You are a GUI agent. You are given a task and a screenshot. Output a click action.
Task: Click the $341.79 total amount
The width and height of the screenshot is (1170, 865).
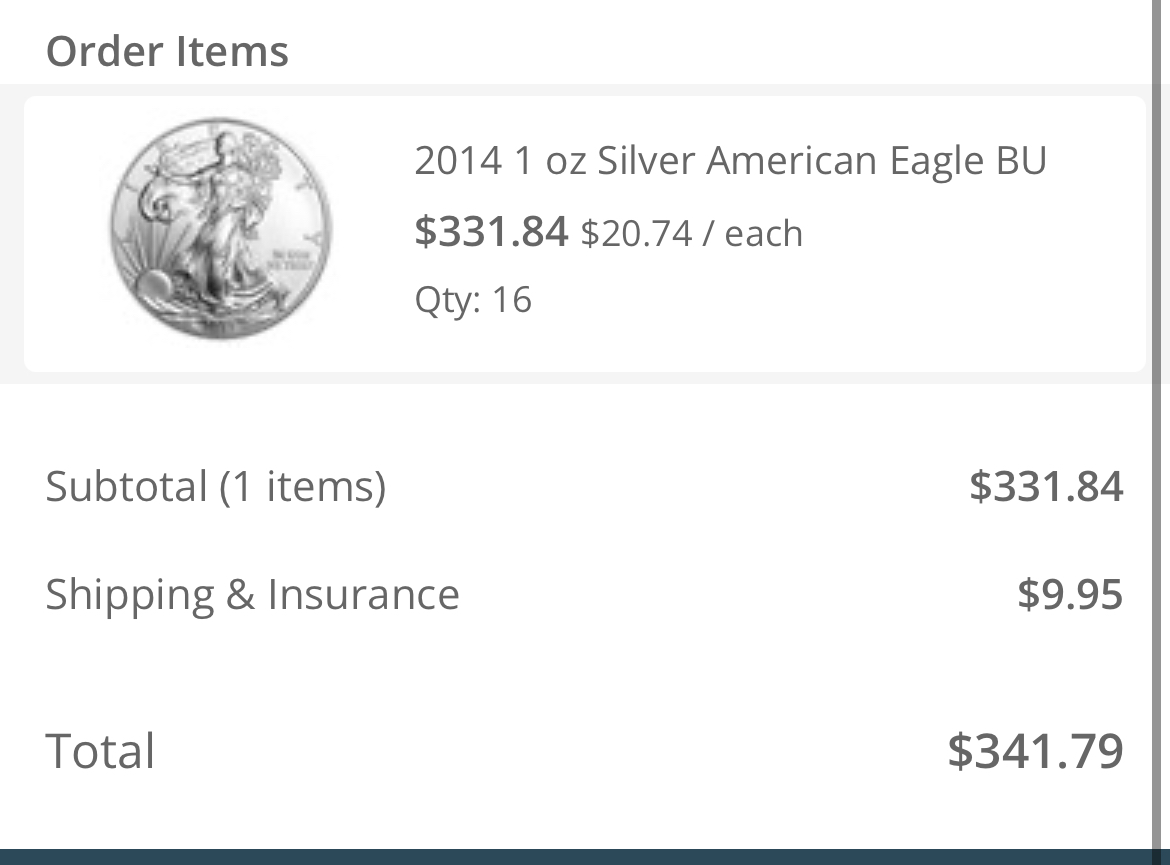pos(1035,751)
